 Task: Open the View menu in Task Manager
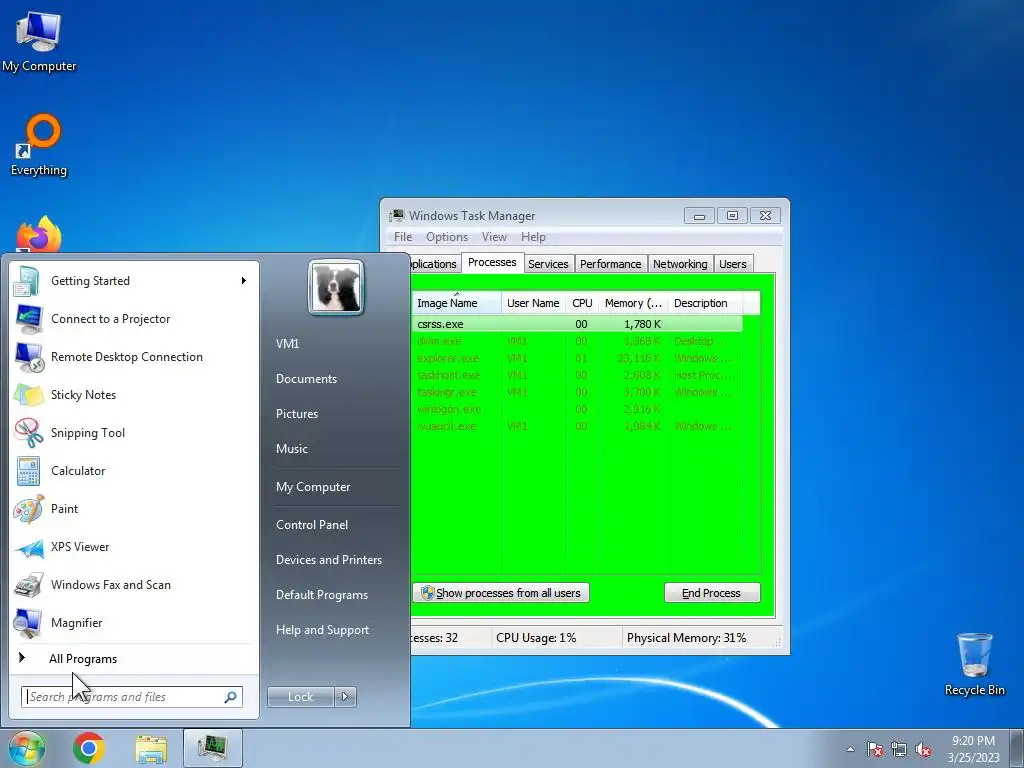(494, 237)
